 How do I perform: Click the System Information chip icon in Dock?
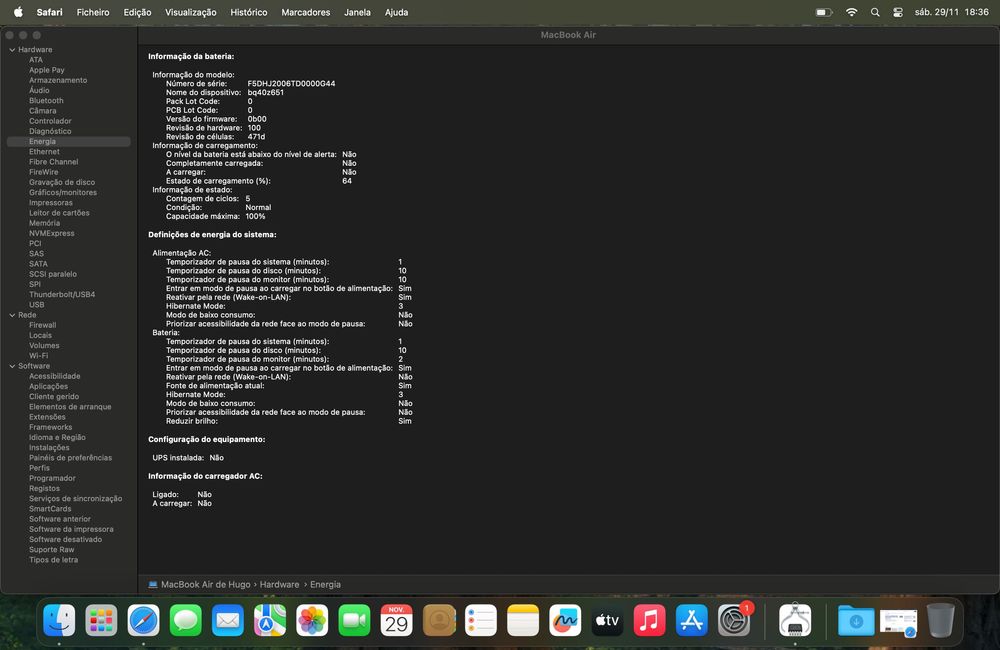[x=795, y=620]
